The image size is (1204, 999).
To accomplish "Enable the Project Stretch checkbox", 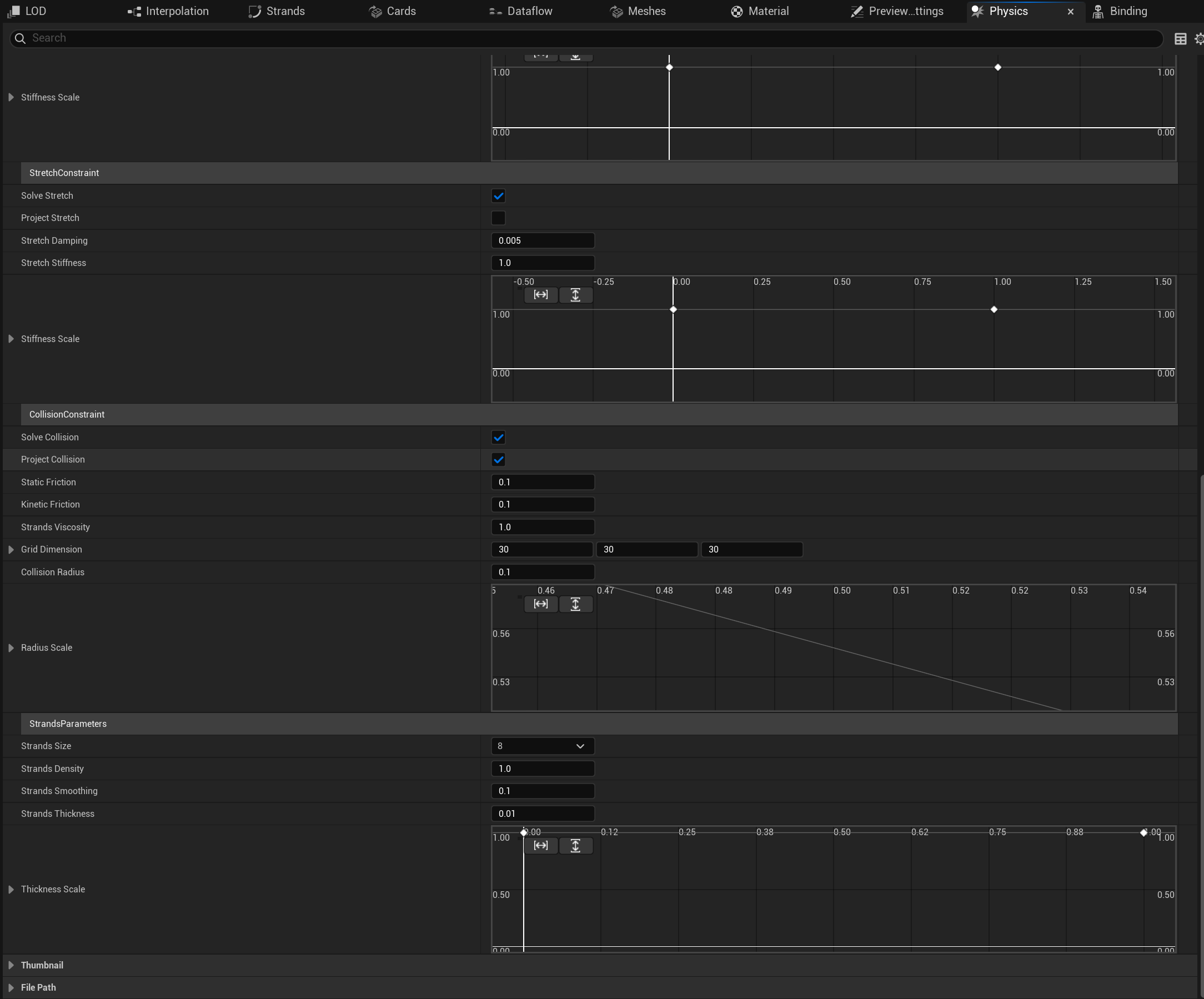I will 498,218.
